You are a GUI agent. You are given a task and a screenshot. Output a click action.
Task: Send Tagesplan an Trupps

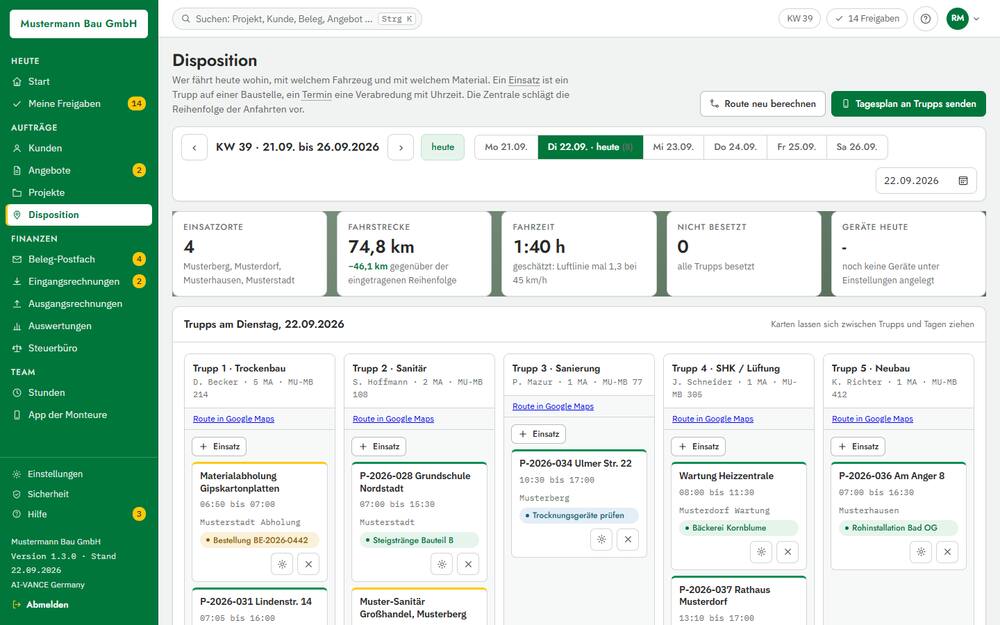(908, 103)
